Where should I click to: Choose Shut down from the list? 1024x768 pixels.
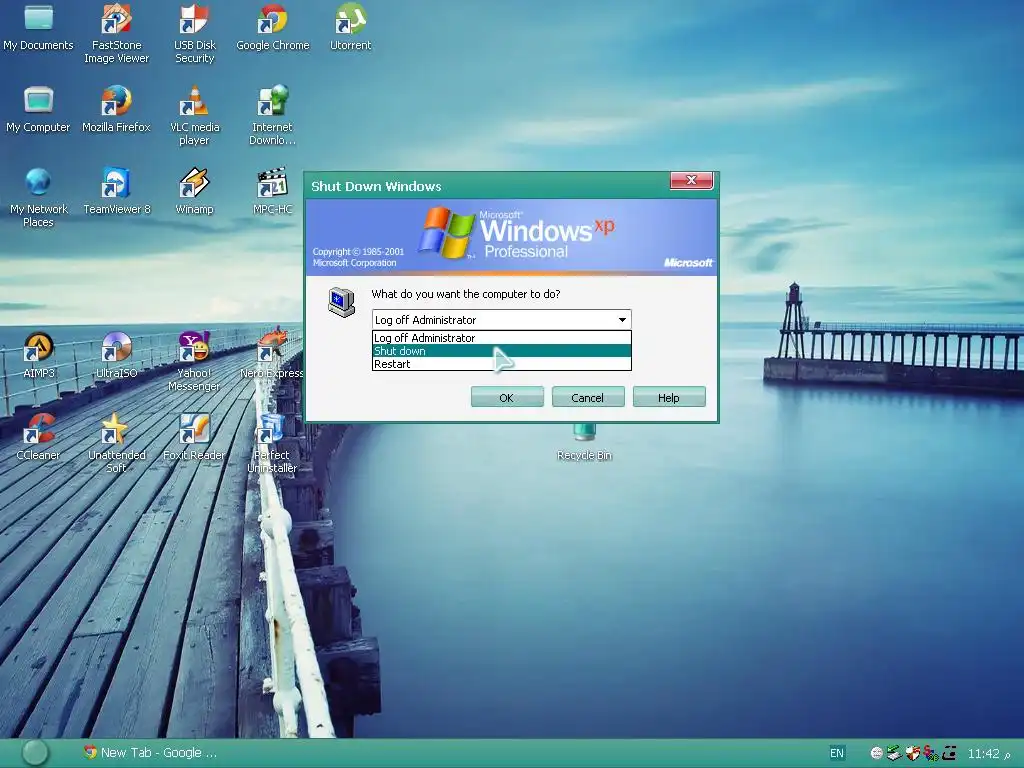(502, 351)
